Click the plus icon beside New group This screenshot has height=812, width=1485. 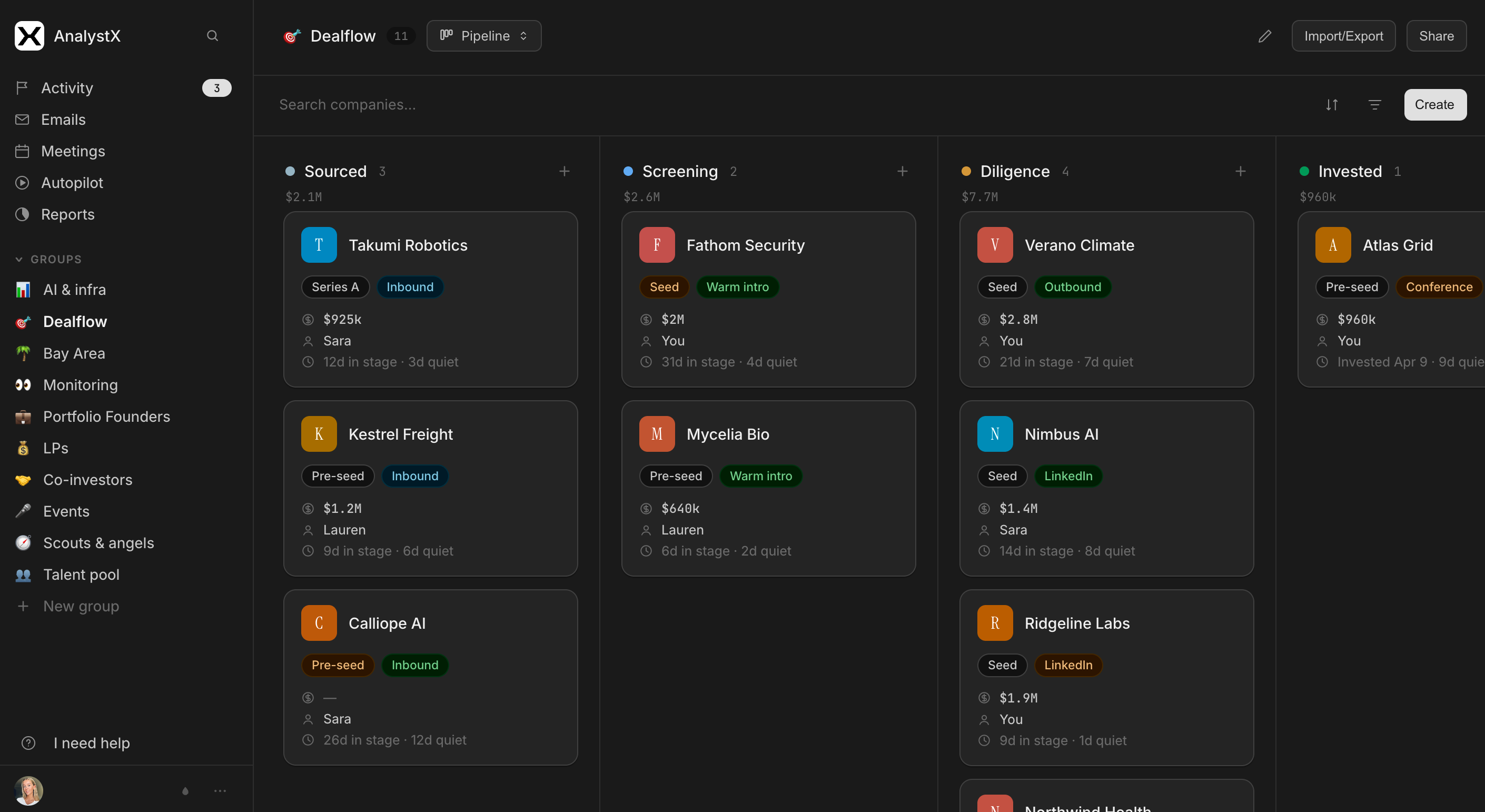(x=23, y=606)
